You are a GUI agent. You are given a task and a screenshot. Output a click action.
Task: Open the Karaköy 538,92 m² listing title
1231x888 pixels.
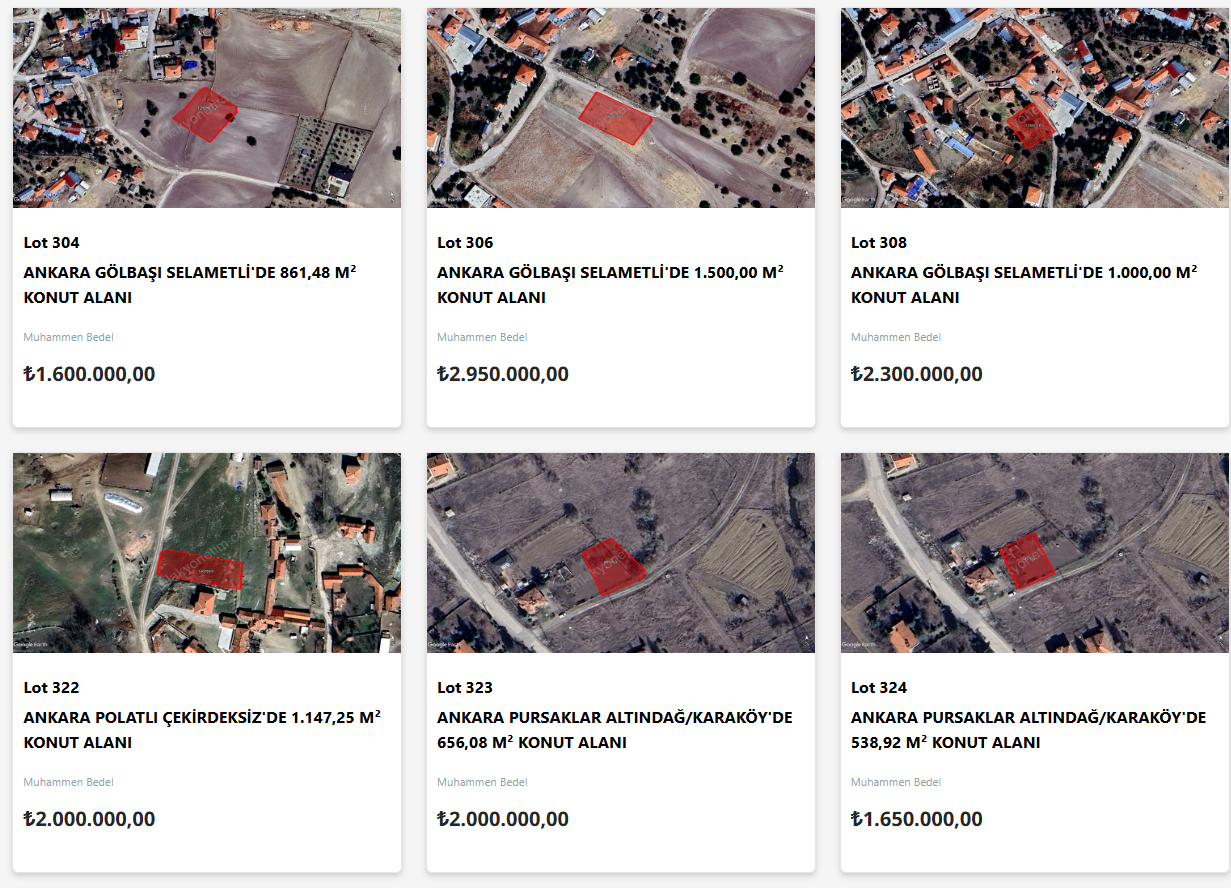coord(1029,729)
